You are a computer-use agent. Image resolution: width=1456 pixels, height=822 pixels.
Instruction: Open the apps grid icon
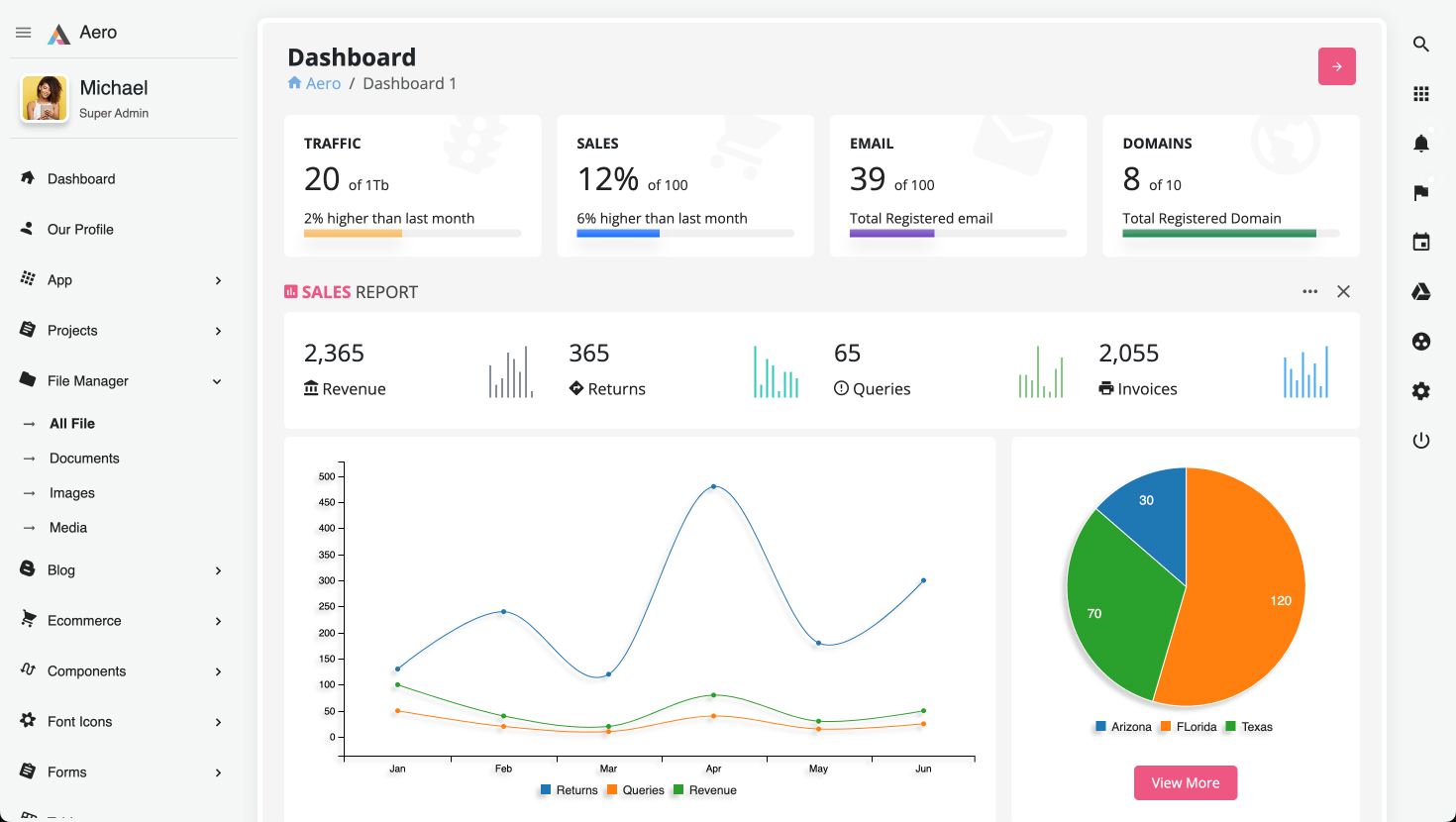point(1420,94)
